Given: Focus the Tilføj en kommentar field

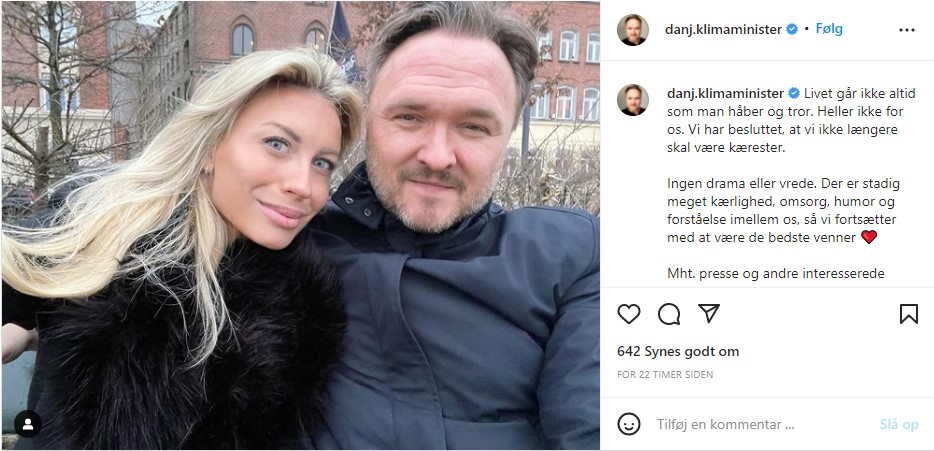Looking at the screenshot, I should [x=762, y=424].
